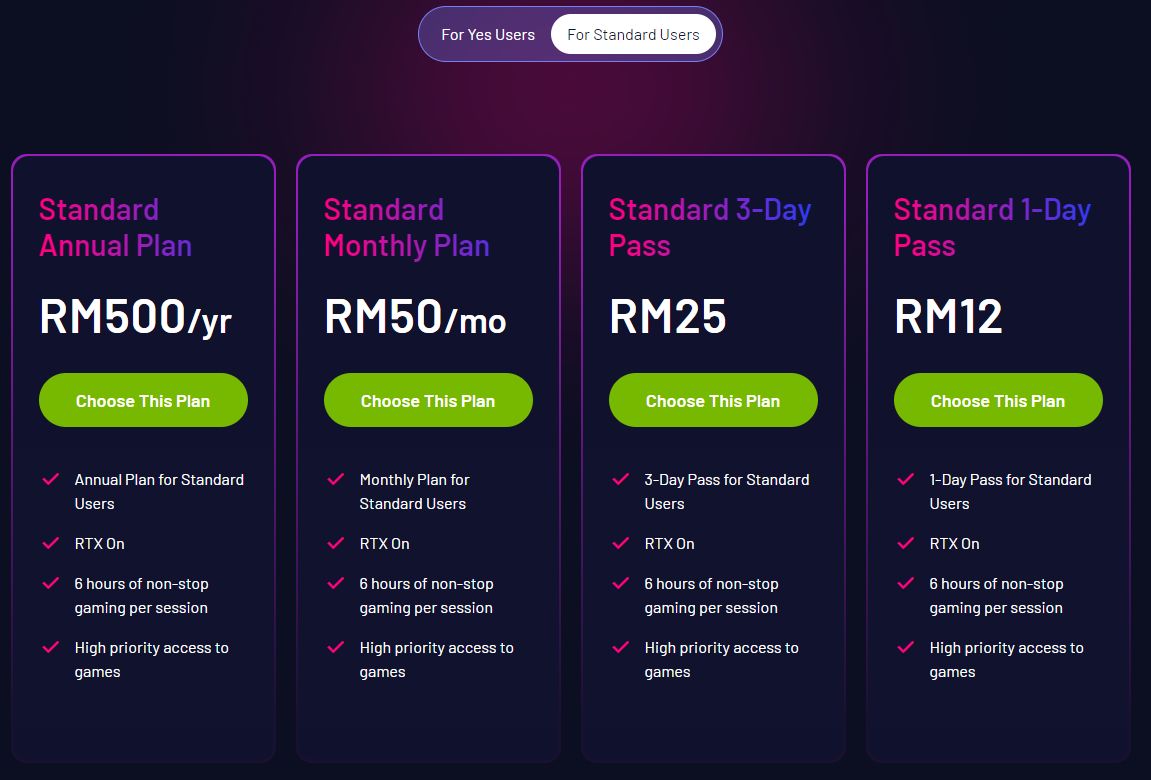Click the checkmark beside 6 hours gaming on RM12 card
This screenshot has height=780, width=1151.
tap(906, 584)
